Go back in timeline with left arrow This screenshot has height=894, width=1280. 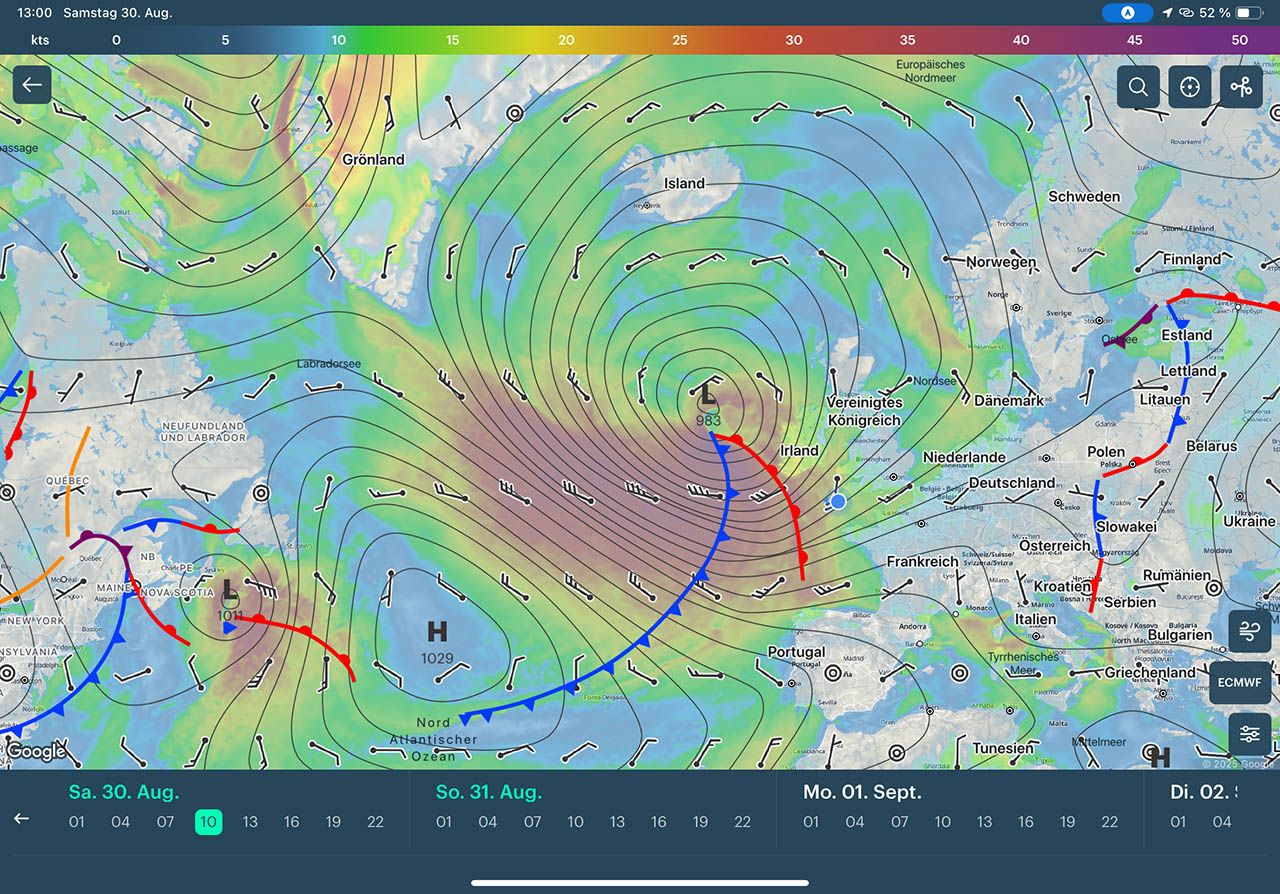point(21,819)
